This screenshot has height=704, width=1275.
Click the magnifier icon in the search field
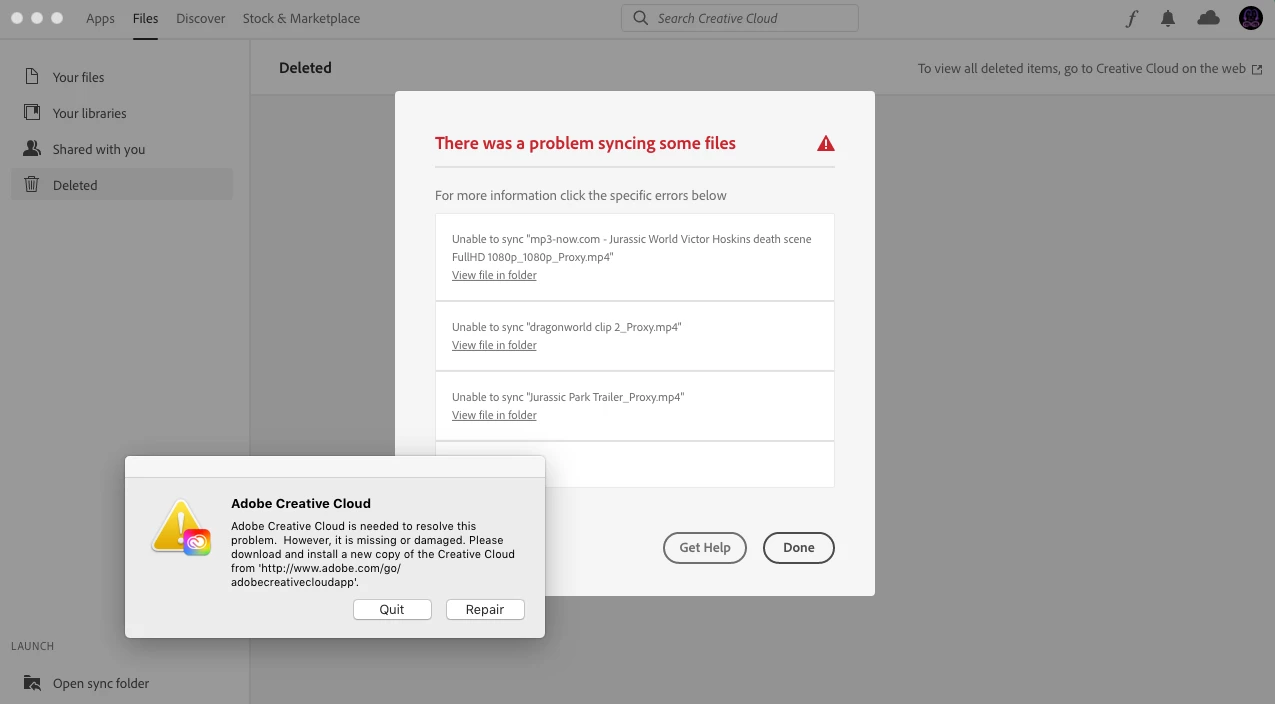tap(641, 18)
